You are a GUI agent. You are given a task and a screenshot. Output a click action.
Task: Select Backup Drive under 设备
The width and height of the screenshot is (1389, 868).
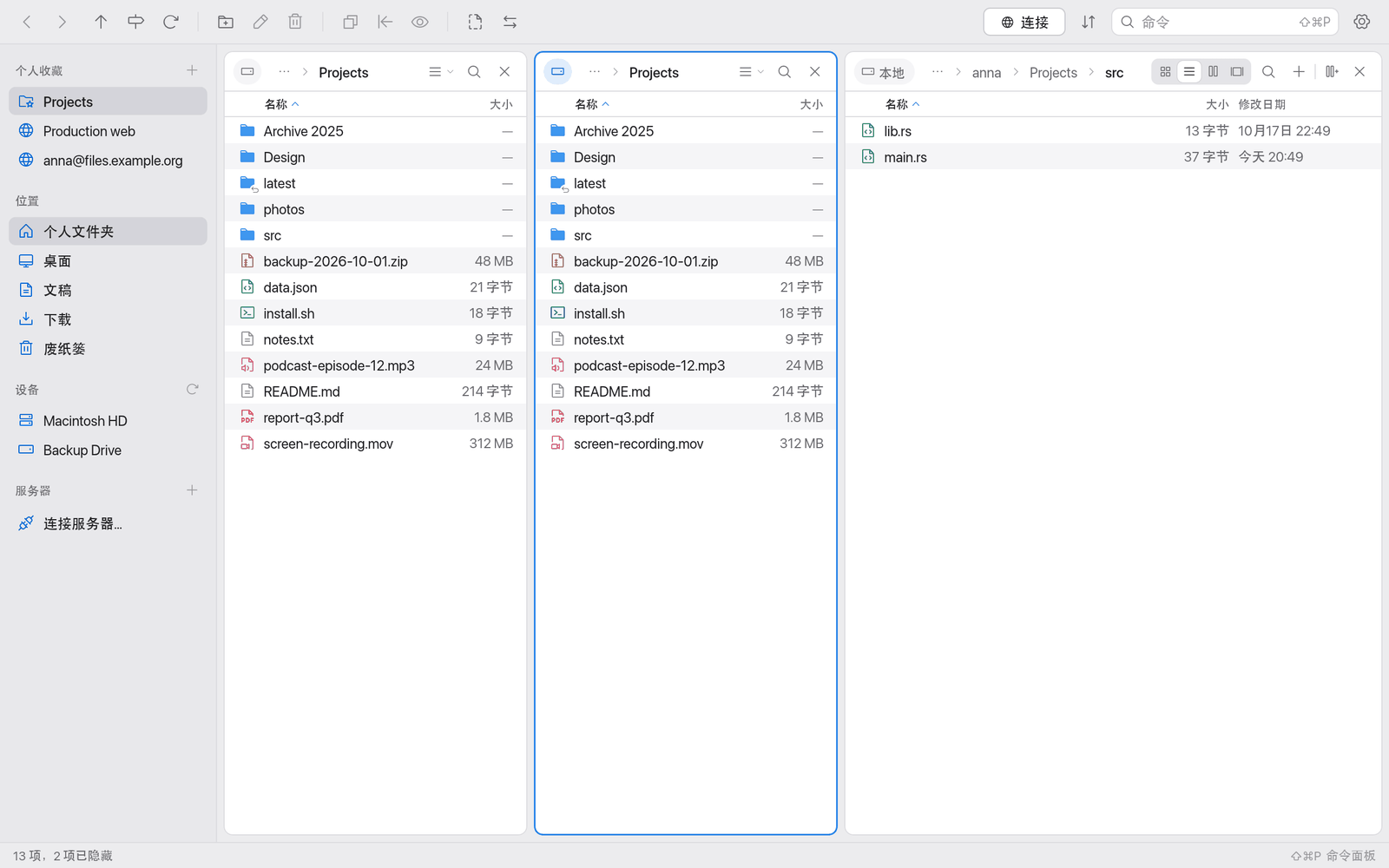pyautogui.click(x=108, y=450)
